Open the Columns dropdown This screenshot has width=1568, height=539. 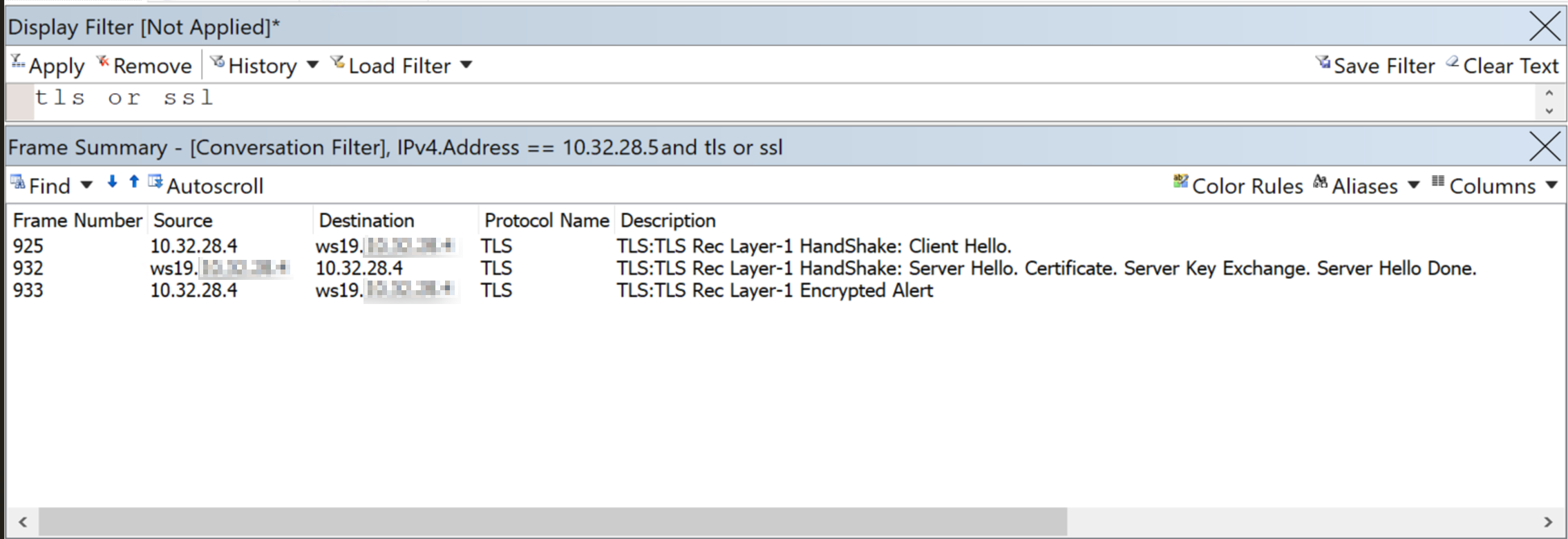click(x=1495, y=186)
